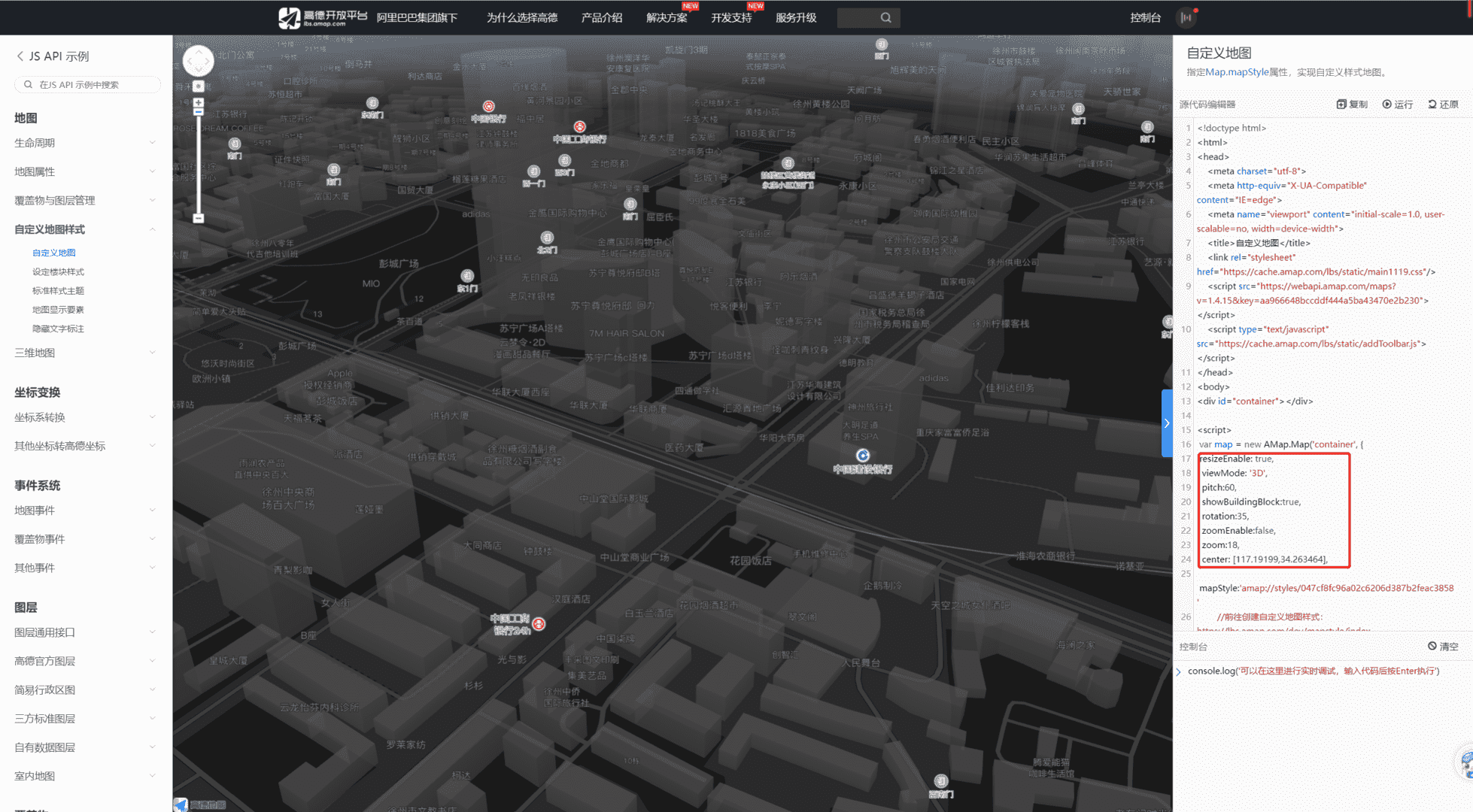Screen dimensions: 1473x812
Task: Expand the 简易行政区图 section
Action: [85, 689]
